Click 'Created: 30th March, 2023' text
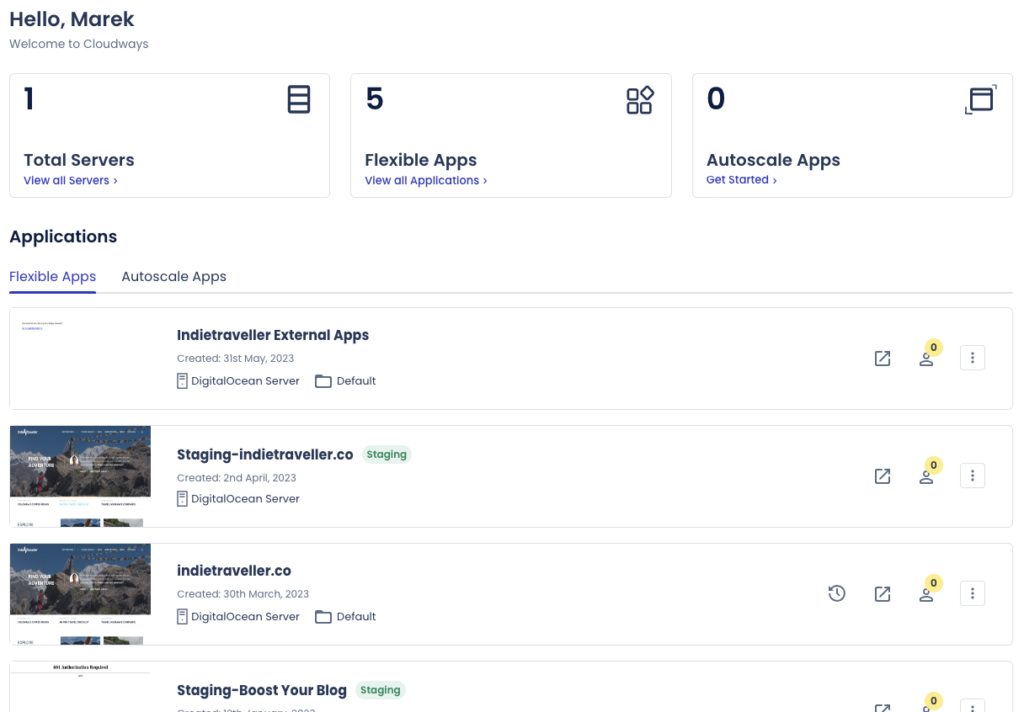 coord(242,594)
